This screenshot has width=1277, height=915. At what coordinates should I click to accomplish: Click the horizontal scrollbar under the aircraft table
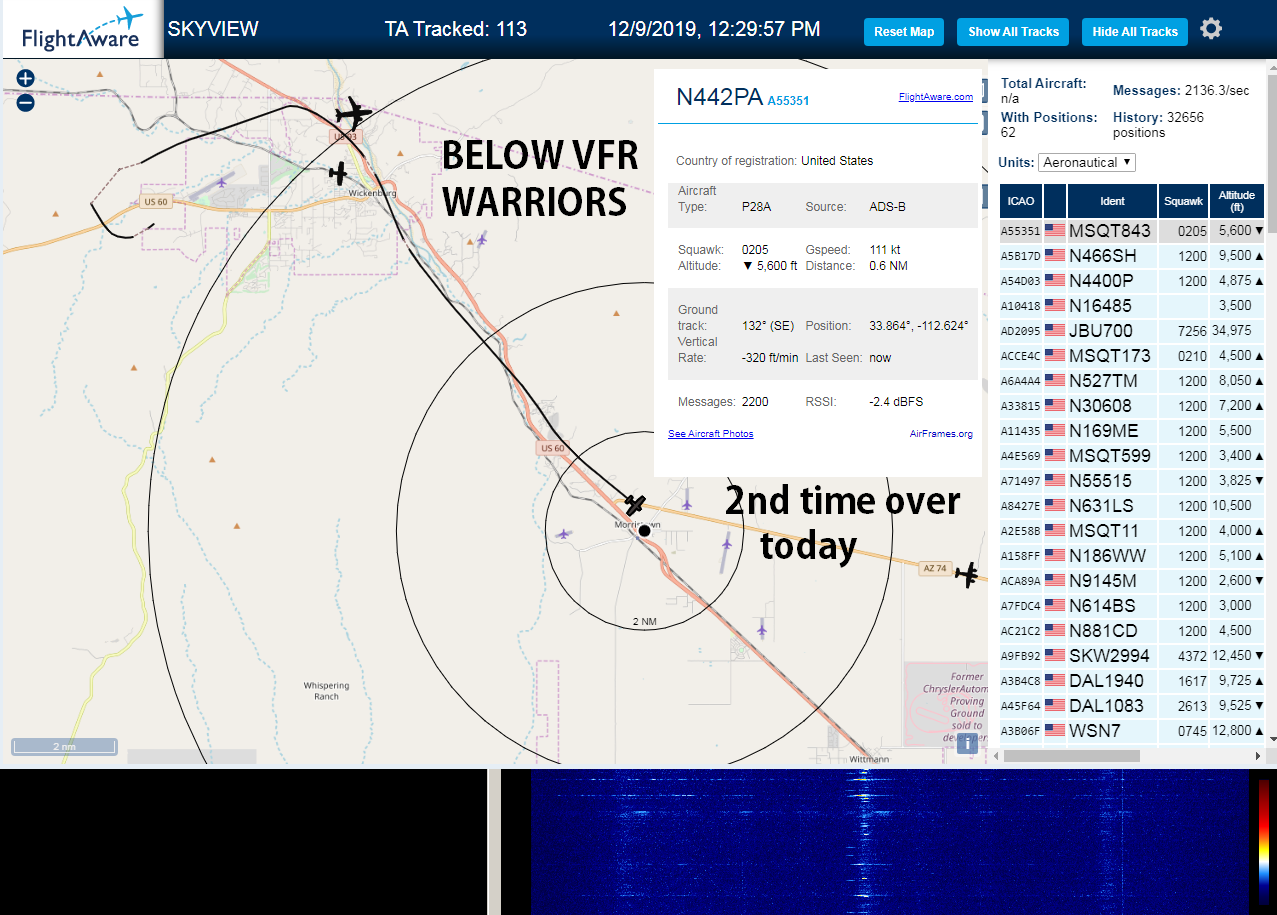pos(1071,756)
